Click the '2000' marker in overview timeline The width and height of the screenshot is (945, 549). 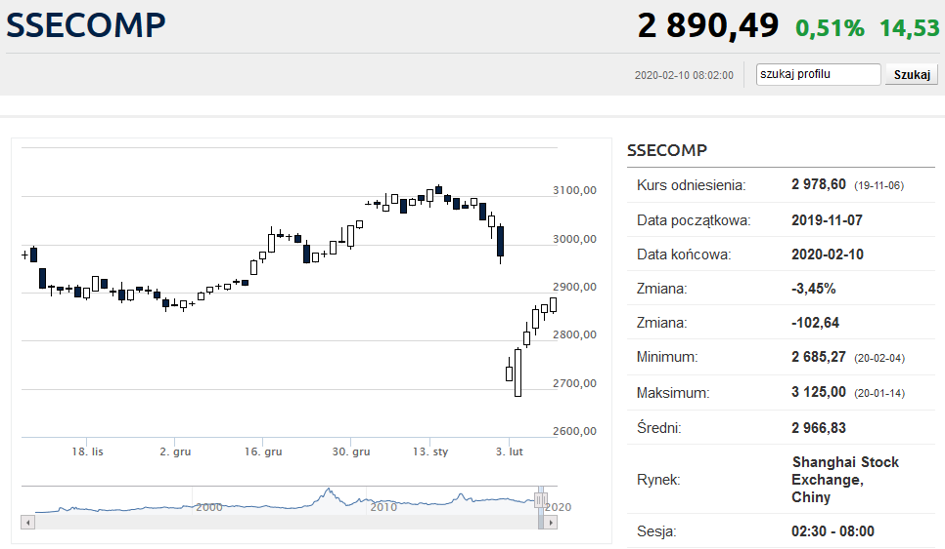tap(208, 507)
